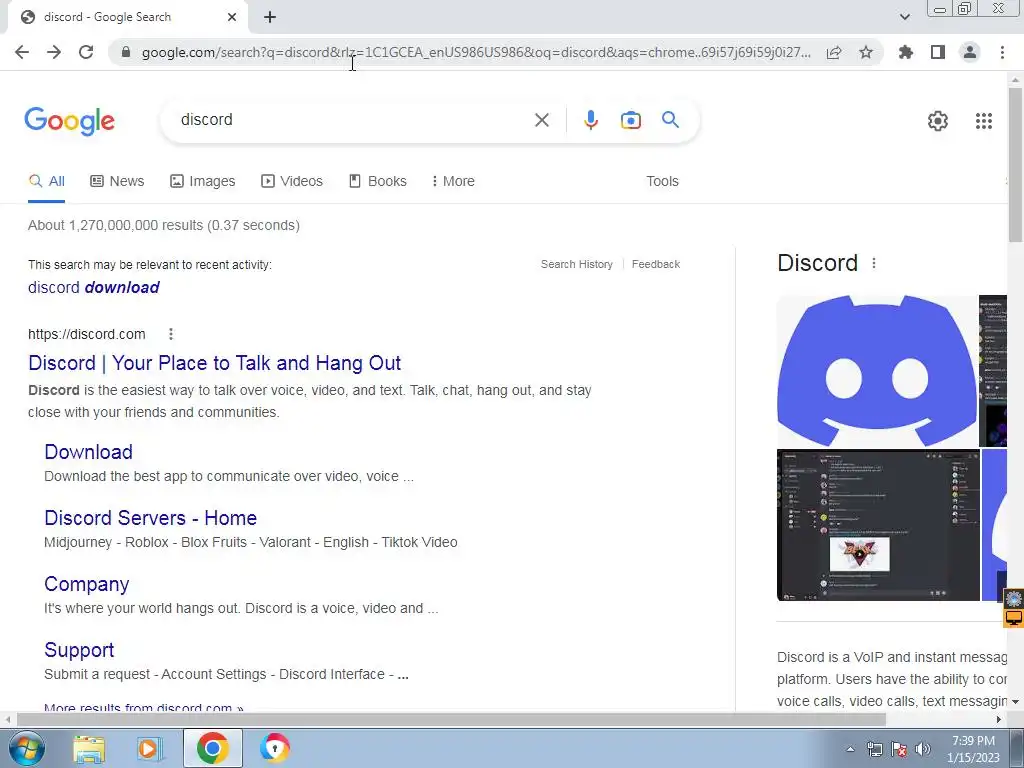Open the Discord knowledge panel options menu

[x=874, y=263]
